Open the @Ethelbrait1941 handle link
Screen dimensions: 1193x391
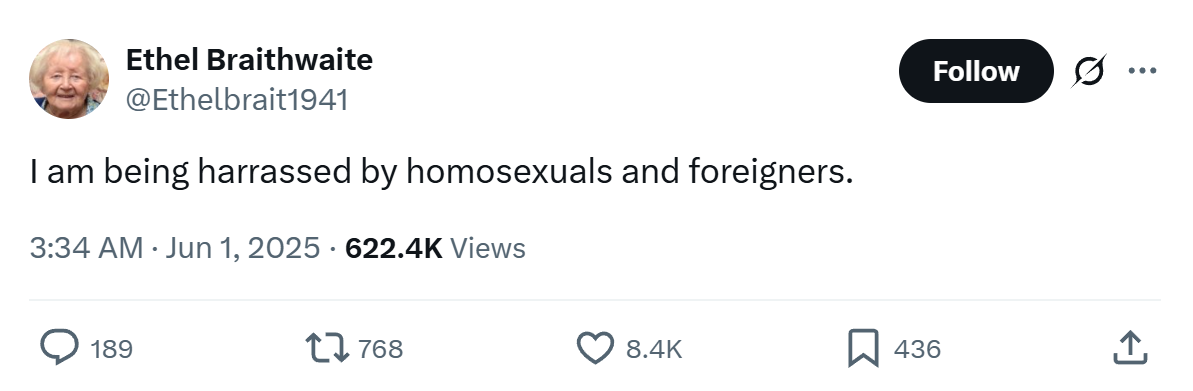236,100
